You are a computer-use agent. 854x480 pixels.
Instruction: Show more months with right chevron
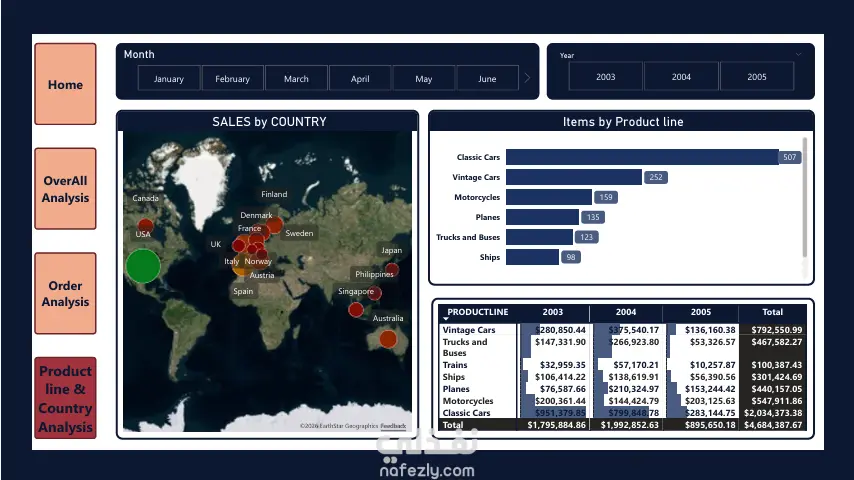[527, 78]
